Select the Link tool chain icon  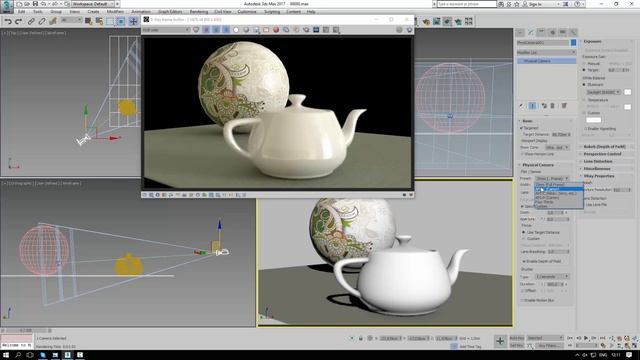[x=31, y=21]
